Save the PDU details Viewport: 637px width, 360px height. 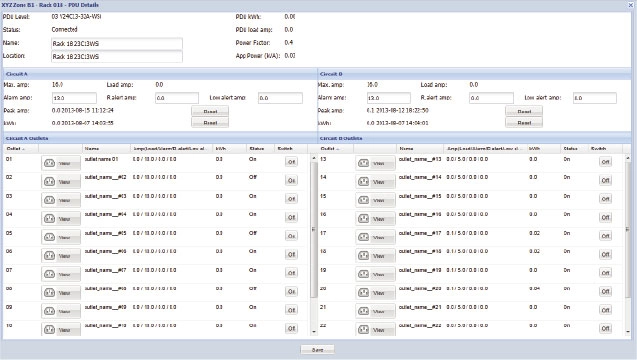[x=318, y=349]
